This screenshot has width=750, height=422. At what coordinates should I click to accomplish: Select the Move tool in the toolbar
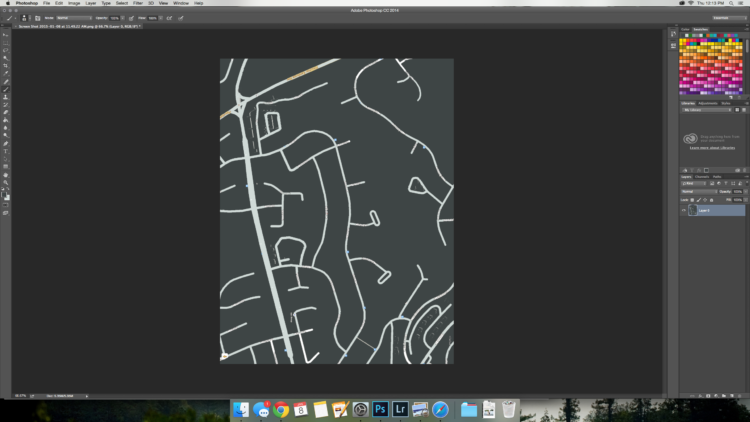(x=5, y=34)
